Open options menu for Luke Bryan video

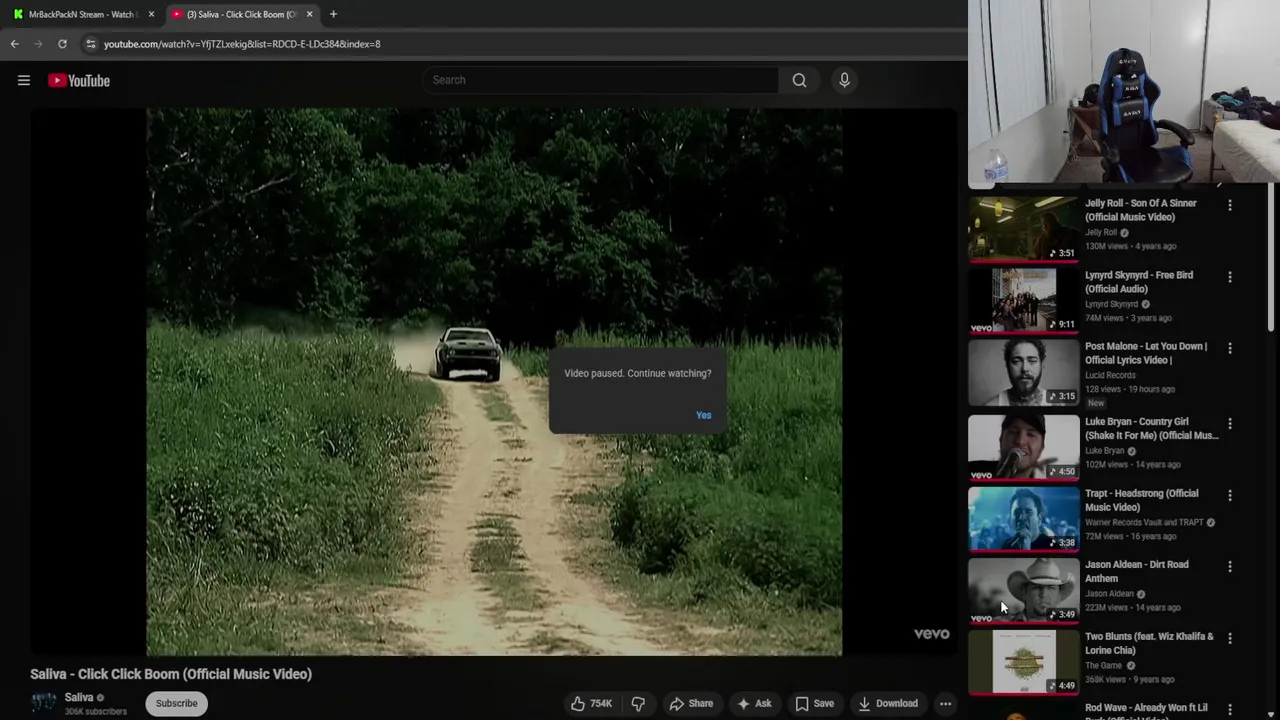point(1230,424)
